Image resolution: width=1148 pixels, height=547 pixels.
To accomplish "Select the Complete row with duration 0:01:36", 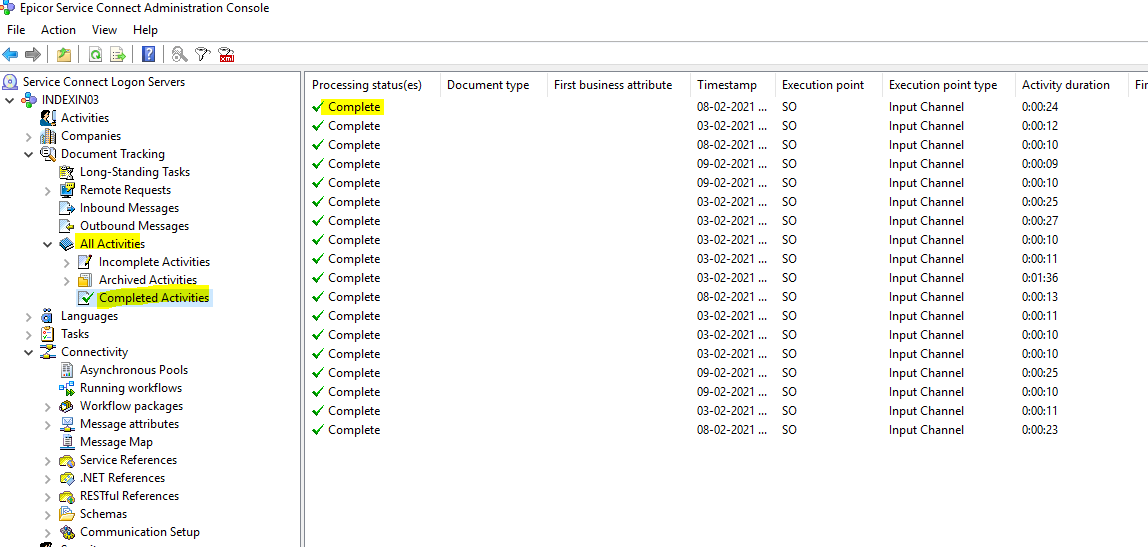I will (726, 278).
